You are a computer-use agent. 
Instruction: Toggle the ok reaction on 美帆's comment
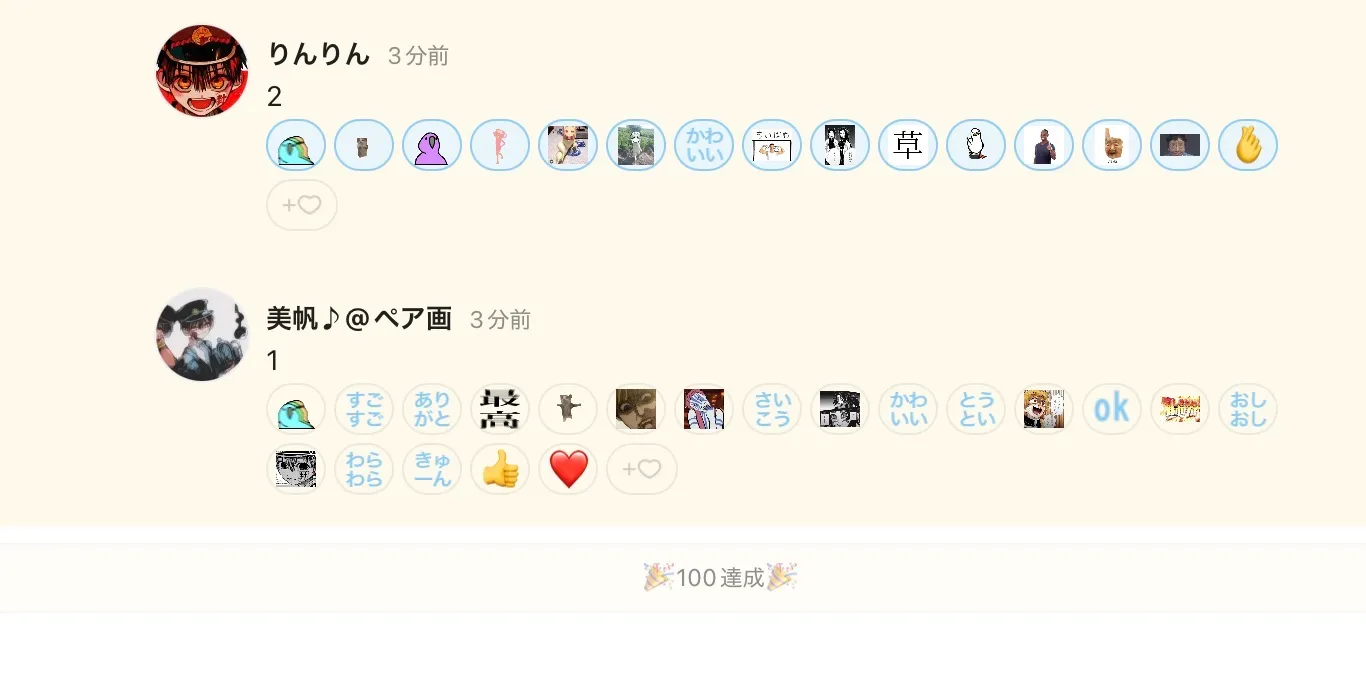click(1112, 409)
